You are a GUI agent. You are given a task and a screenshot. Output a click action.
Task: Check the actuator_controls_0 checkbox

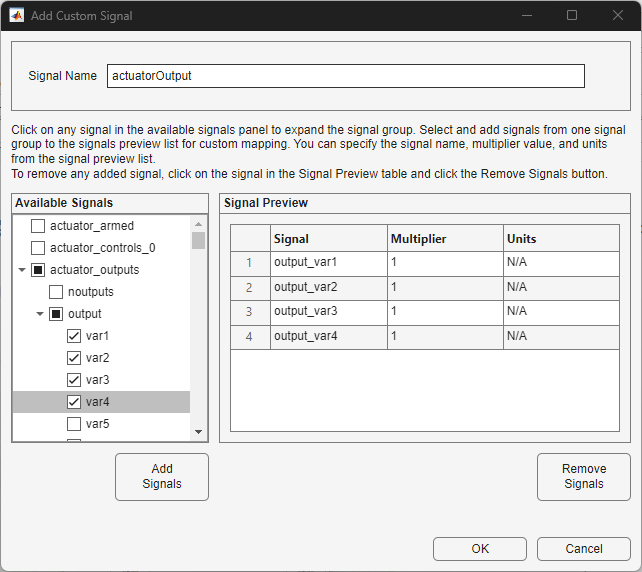(x=38, y=248)
